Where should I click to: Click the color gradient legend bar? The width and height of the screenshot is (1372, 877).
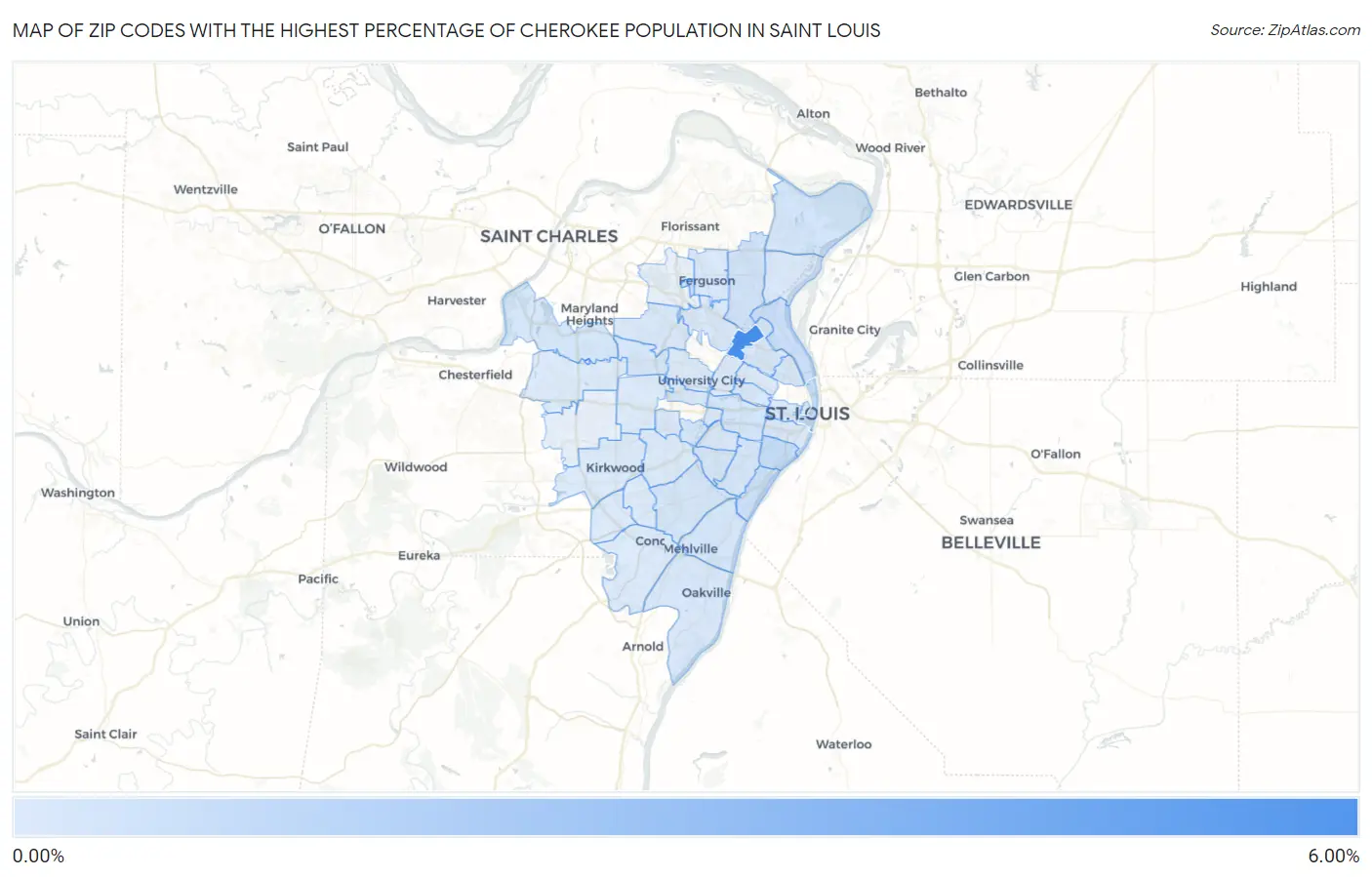coord(685,817)
